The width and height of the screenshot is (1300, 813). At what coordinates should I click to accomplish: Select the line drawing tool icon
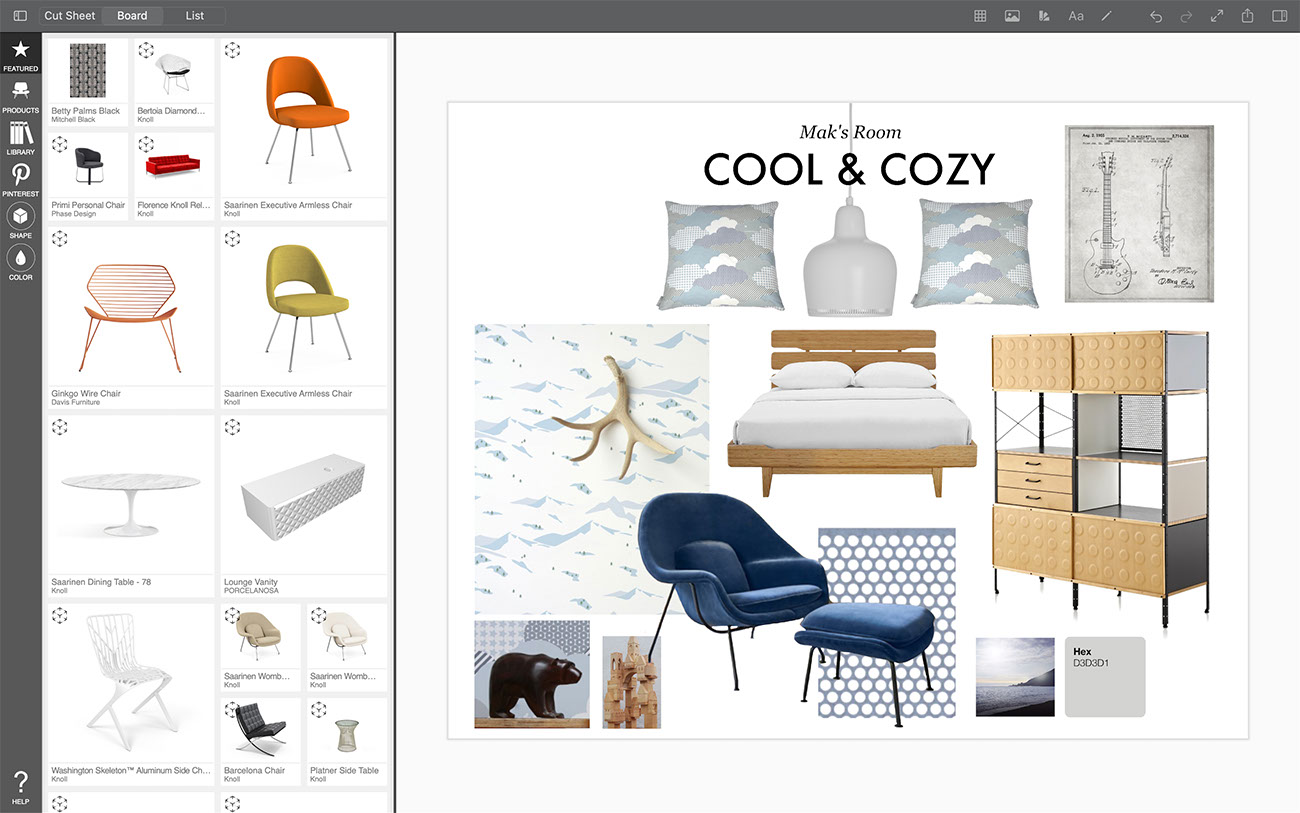tap(1106, 16)
